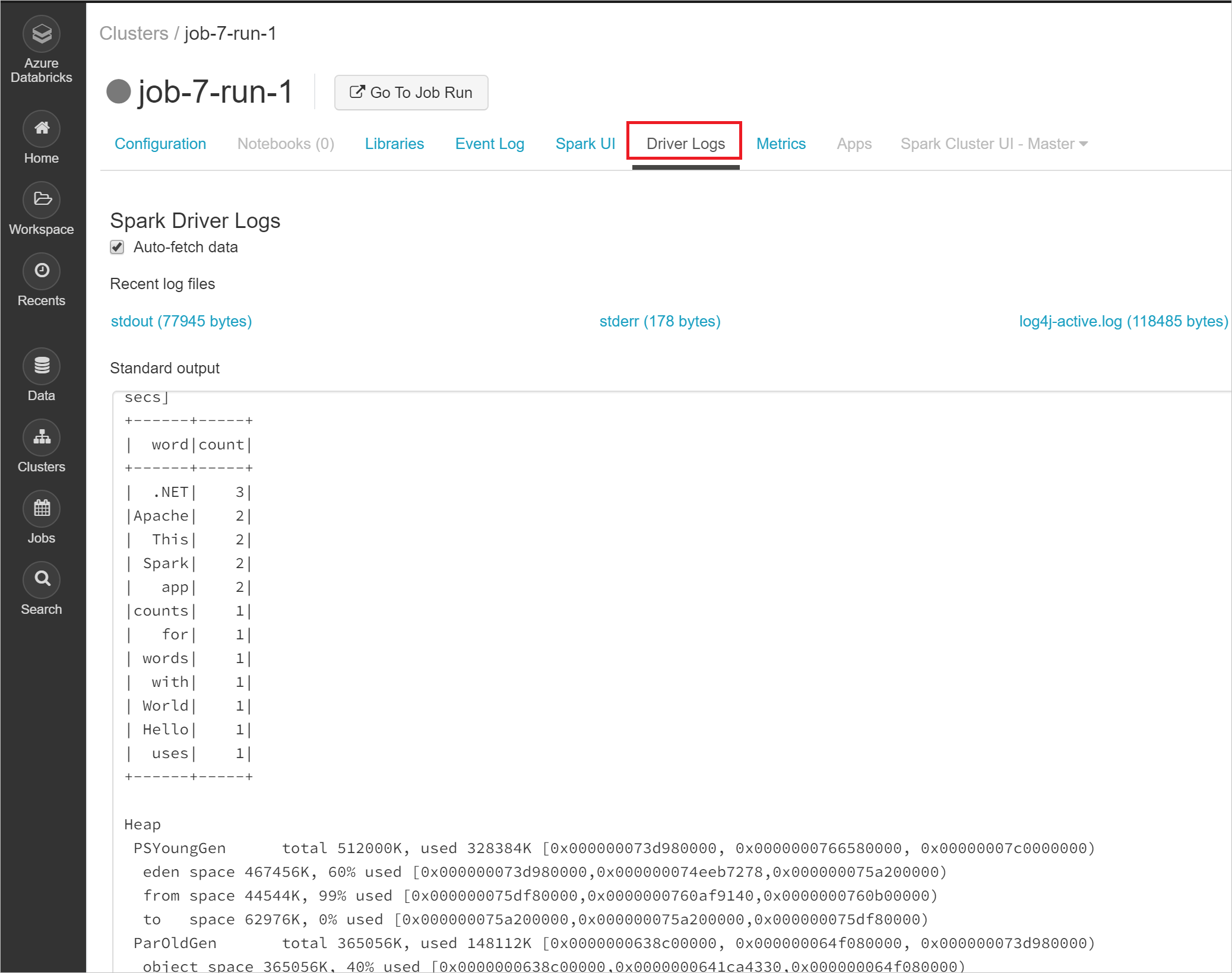
Task: Open the Metrics tab
Action: pos(780,144)
